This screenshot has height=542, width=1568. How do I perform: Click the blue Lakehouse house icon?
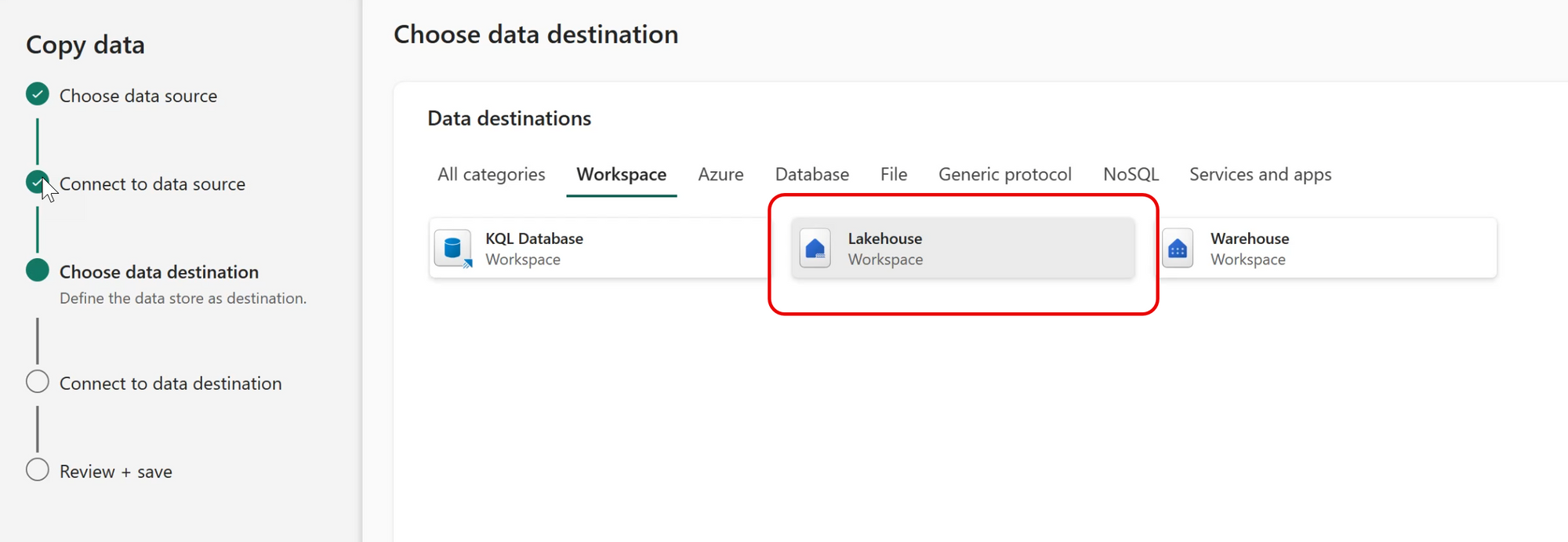point(815,249)
